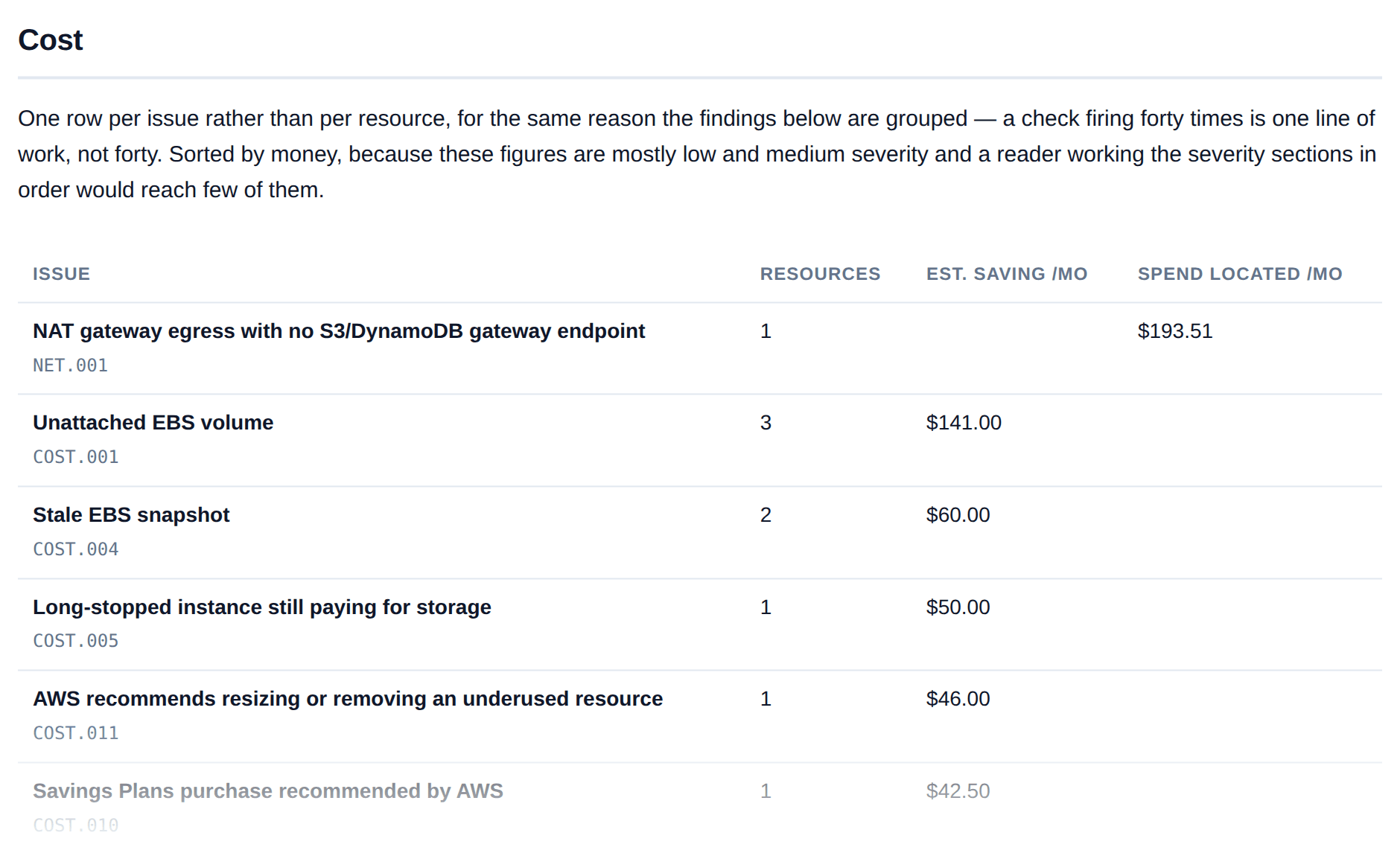
Task: Click the COST.005 check code
Action: coord(76,641)
